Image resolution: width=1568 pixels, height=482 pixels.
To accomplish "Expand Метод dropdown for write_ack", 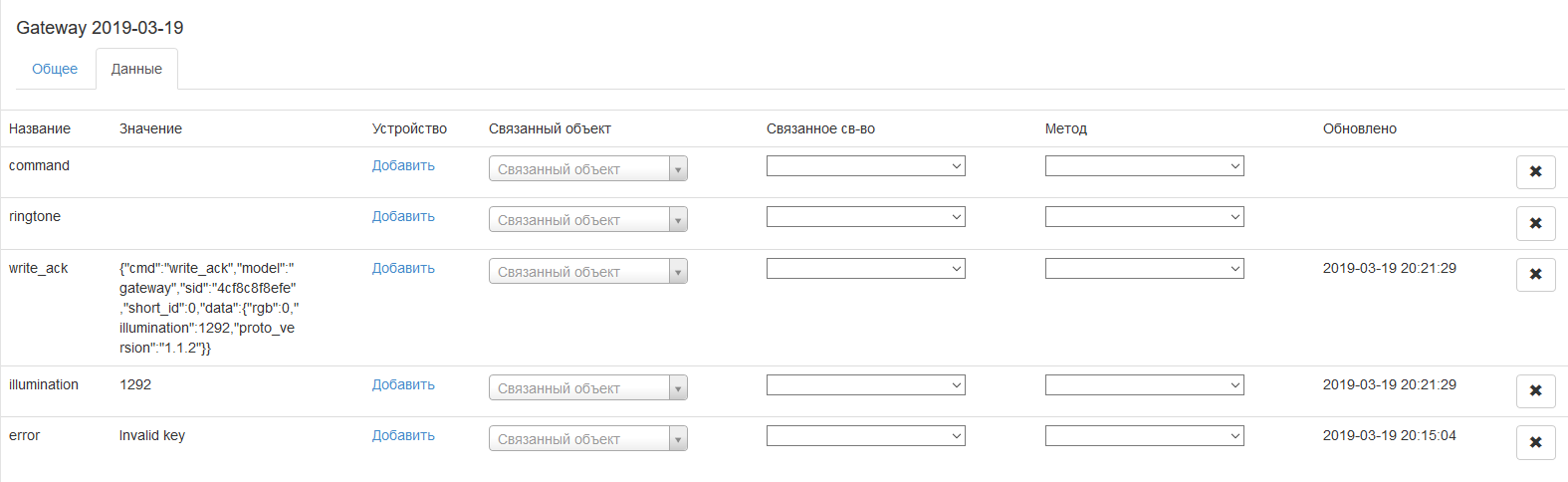I will (1144, 269).
